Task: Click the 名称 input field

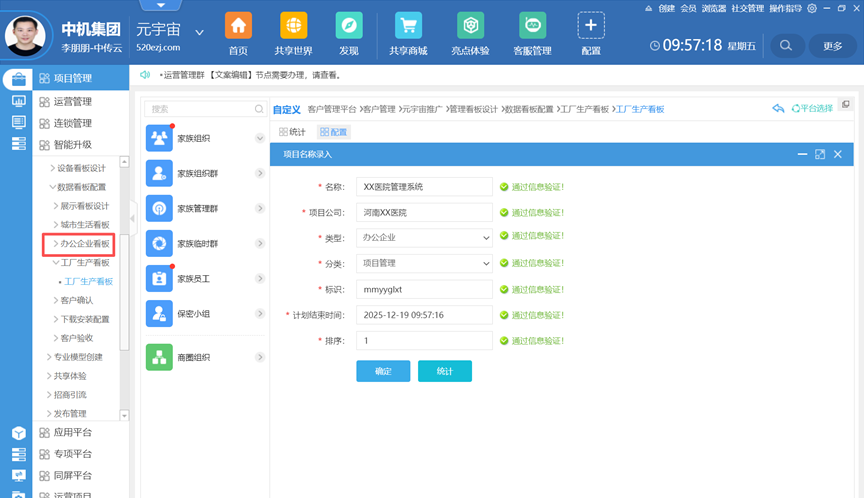Action: point(424,186)
